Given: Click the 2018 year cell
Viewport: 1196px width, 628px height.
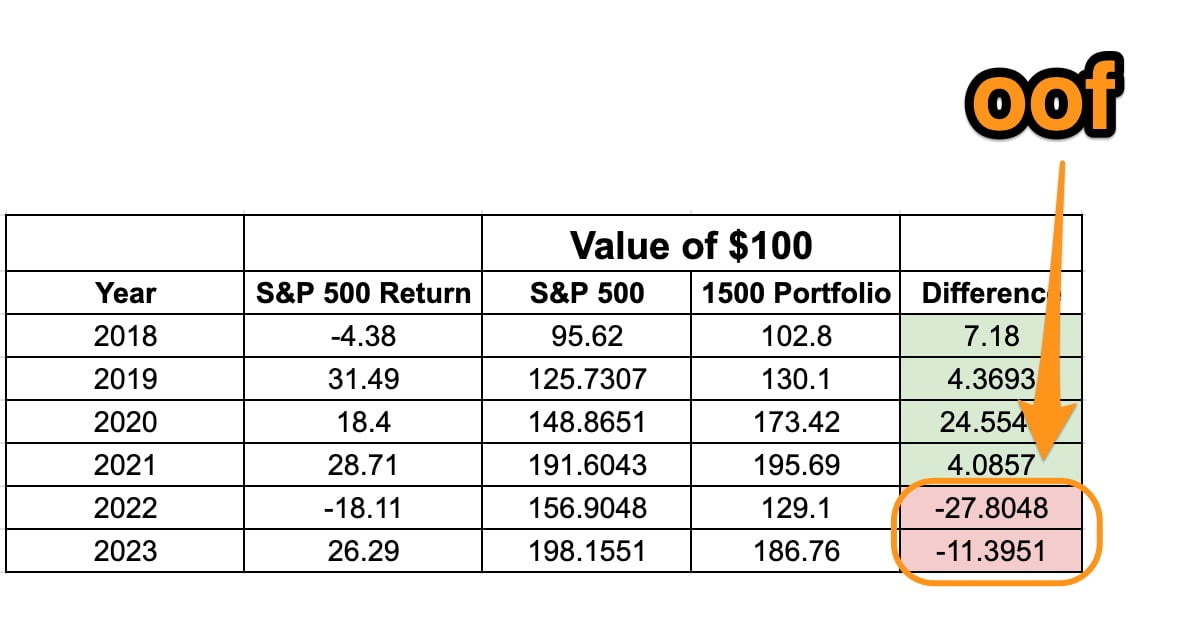Looking at the screenshot, I should click(x=125, y=336).
